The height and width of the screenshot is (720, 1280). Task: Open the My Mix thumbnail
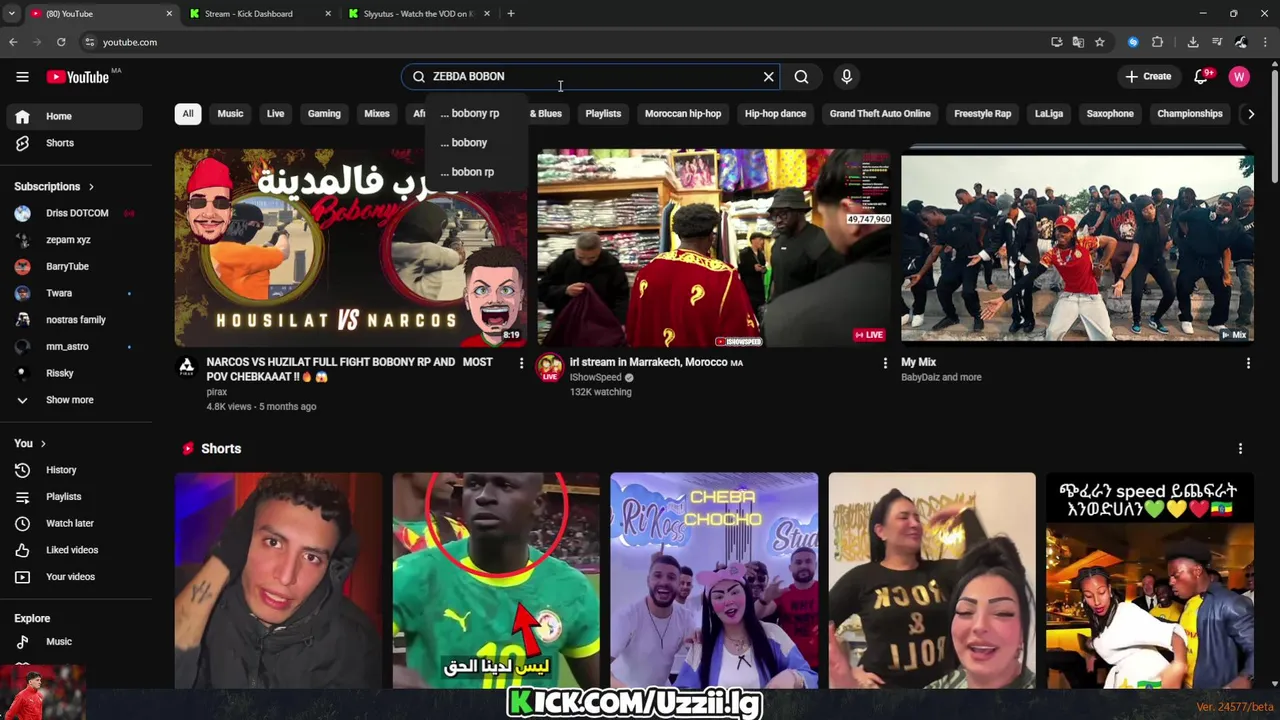(1077, 248)
